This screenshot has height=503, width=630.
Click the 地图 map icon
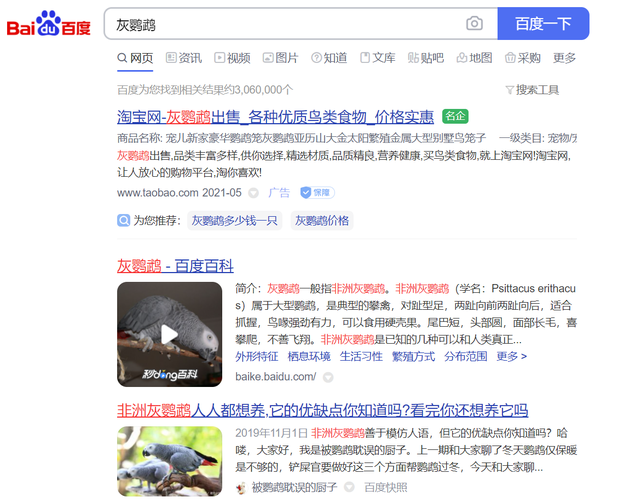pos(462,58)
